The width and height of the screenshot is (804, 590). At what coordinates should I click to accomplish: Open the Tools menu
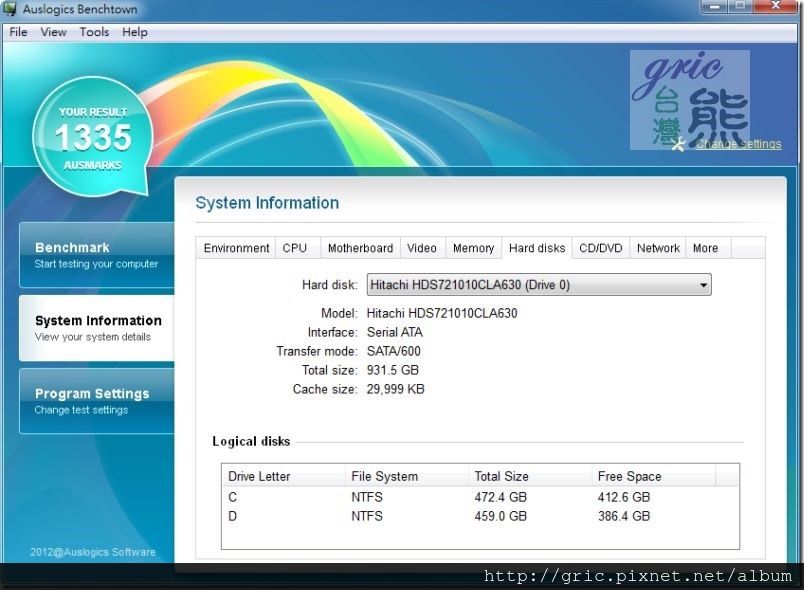pos(94,32)
